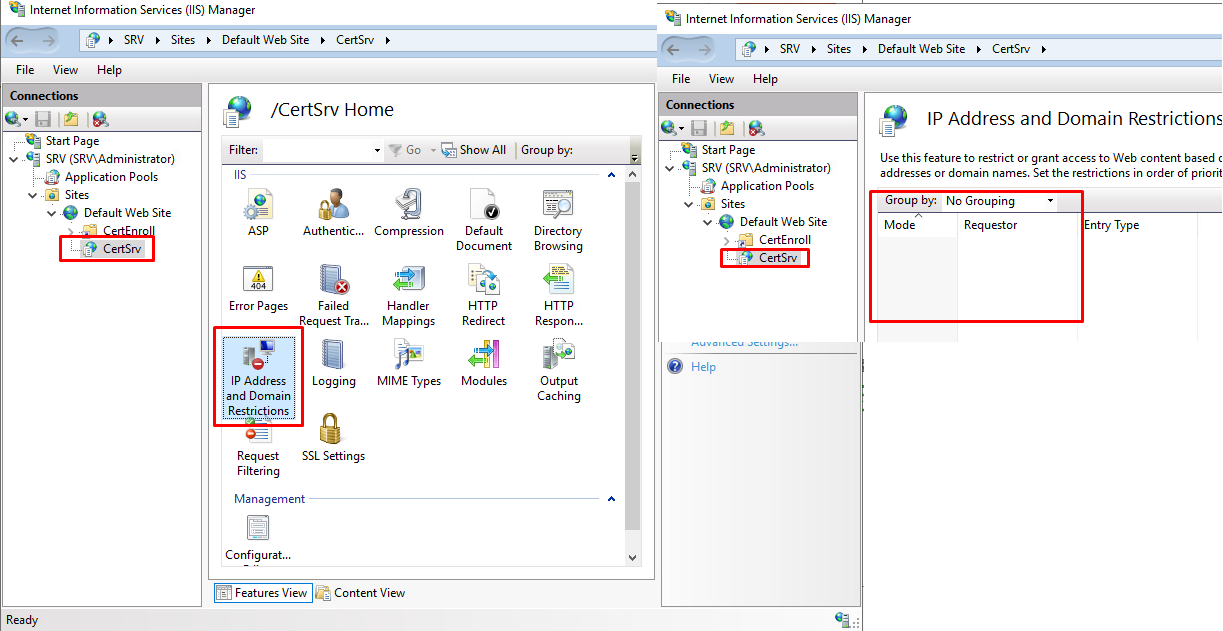Open the Help link in IP Restrictions window

[x=704, y=367]
